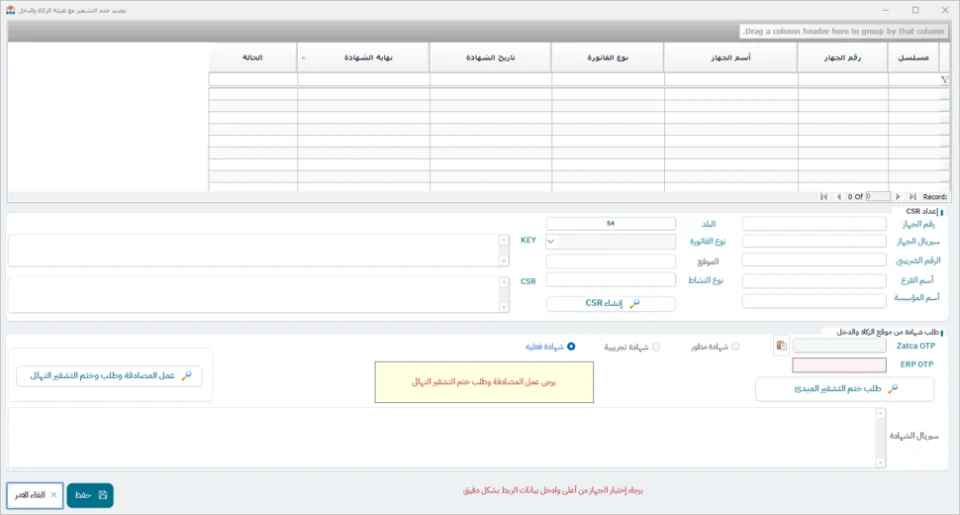This screenshot has height=515, width=960.
Task: Click the record number box in navigator
Action: click(x=877, y=197)
